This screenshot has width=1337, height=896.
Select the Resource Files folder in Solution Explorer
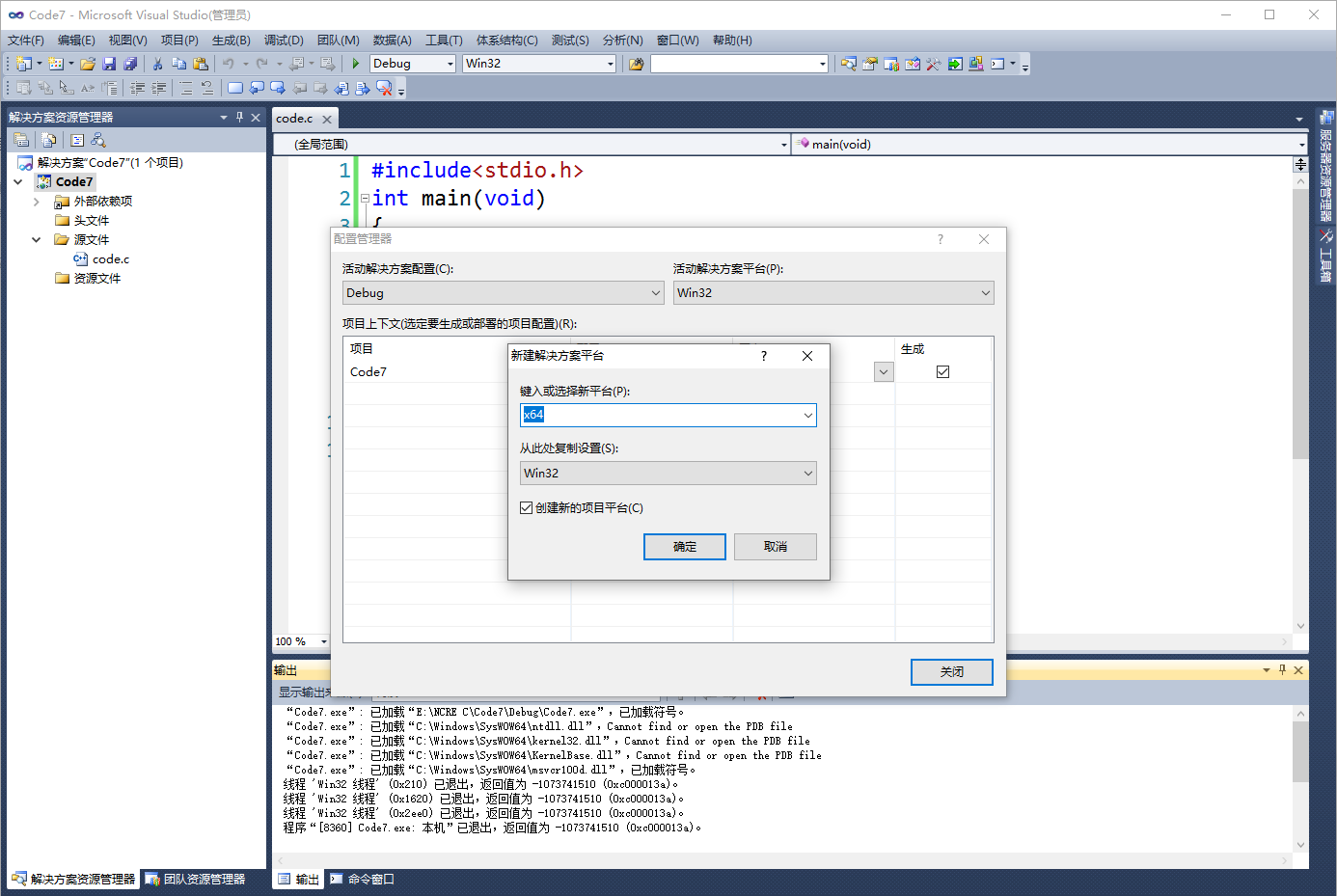pos(89,278)
